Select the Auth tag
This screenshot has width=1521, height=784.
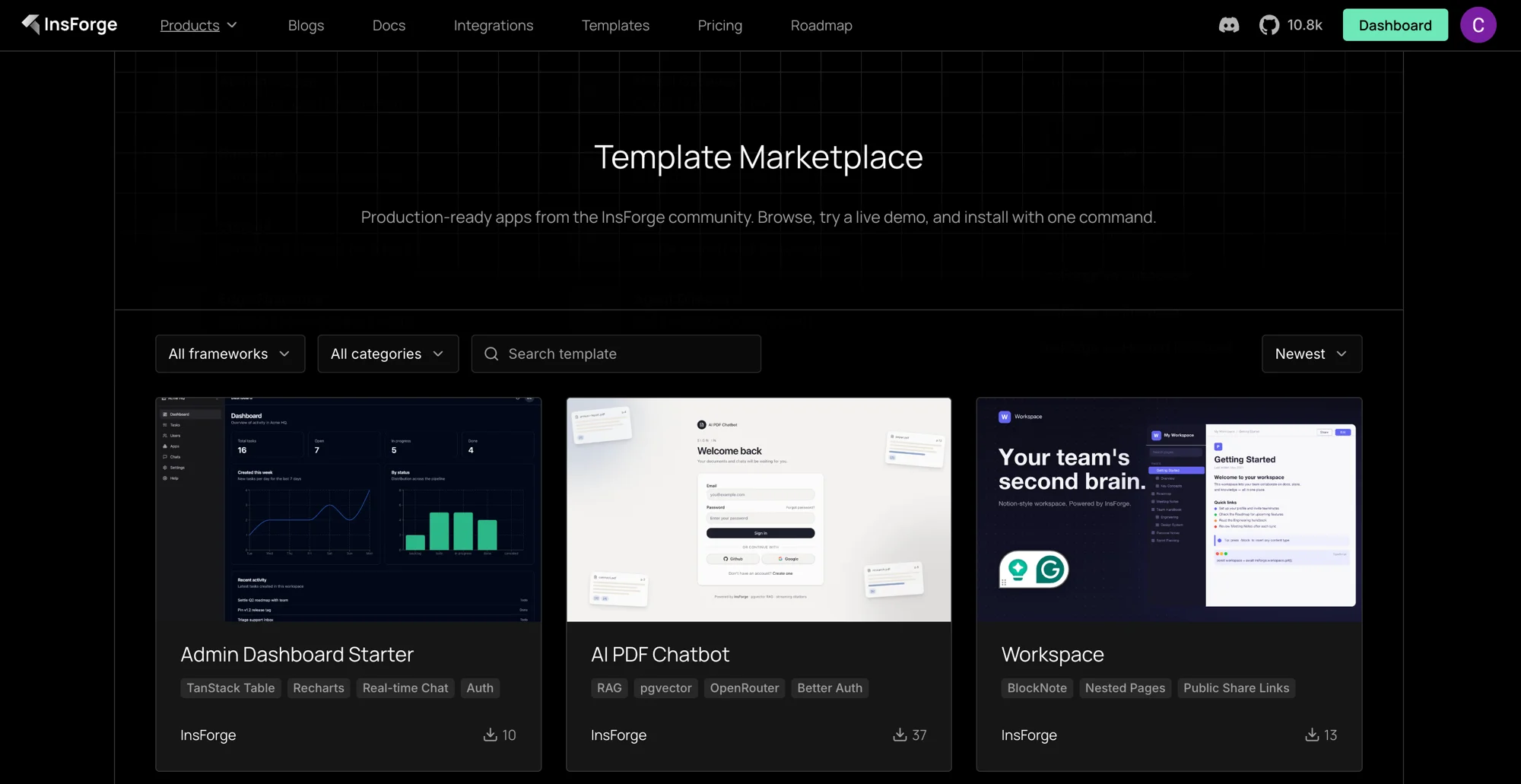pos(480,688)
